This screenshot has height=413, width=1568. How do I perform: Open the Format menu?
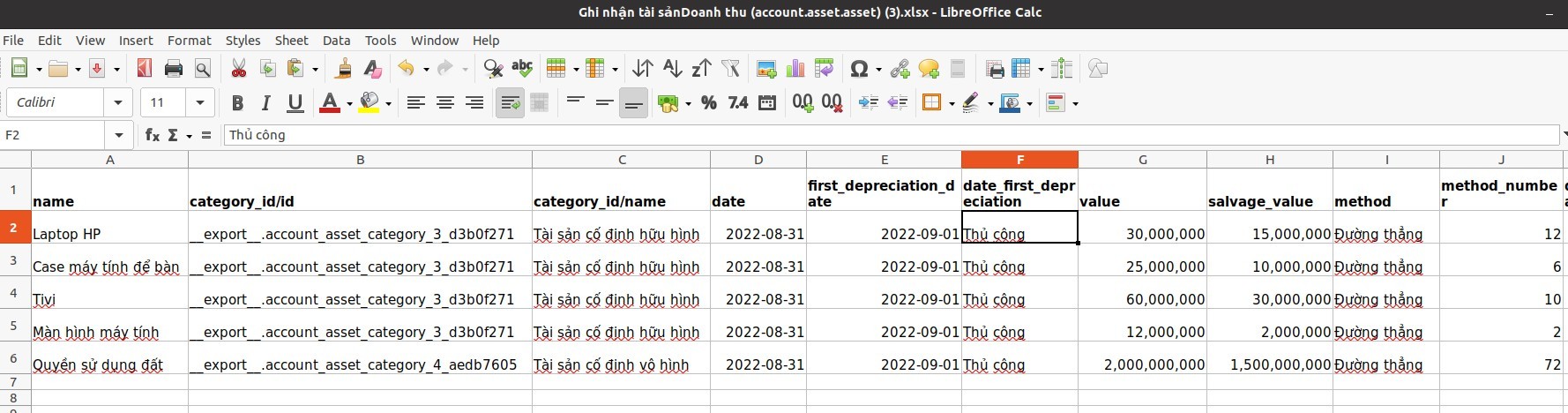[x=189, y=41]
